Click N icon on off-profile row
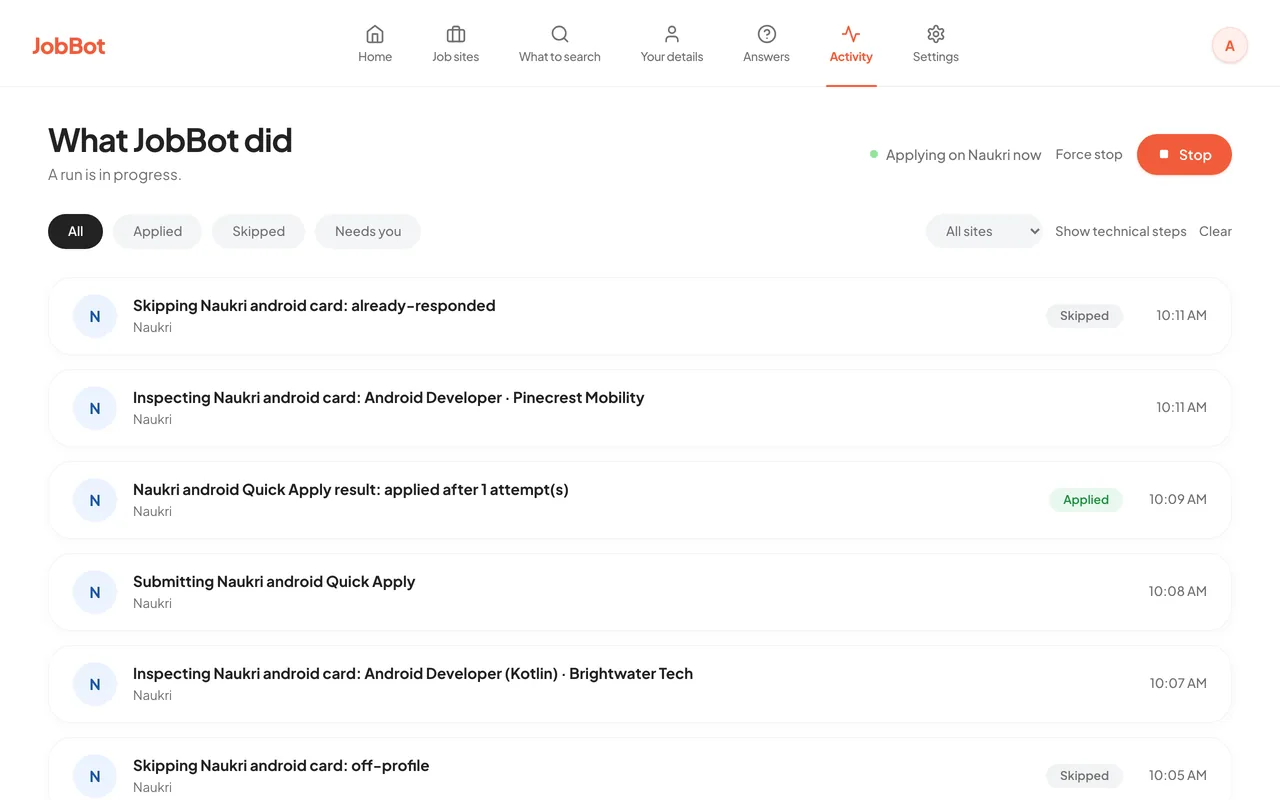The width and height of the screenshot is (1280, 800). click(95, 776)
